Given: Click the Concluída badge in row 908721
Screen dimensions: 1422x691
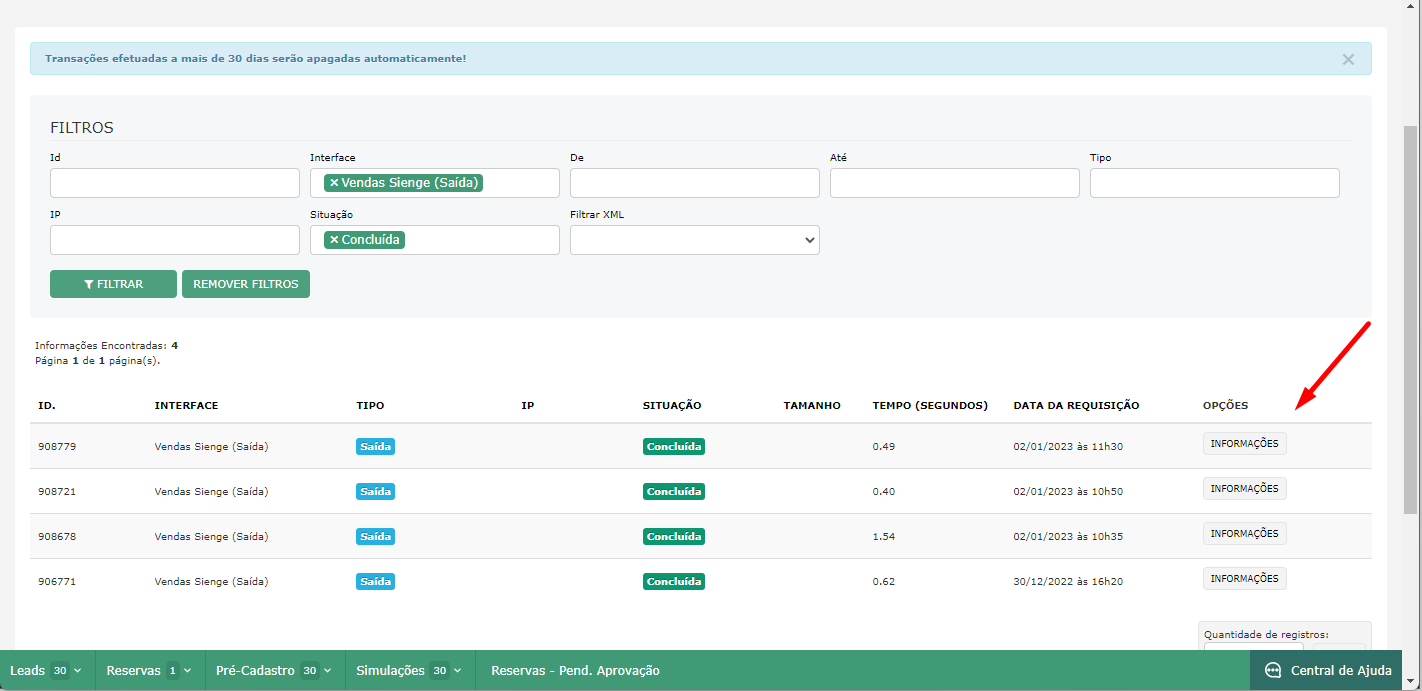Looking at the screenshot, I should coord(674,492).
